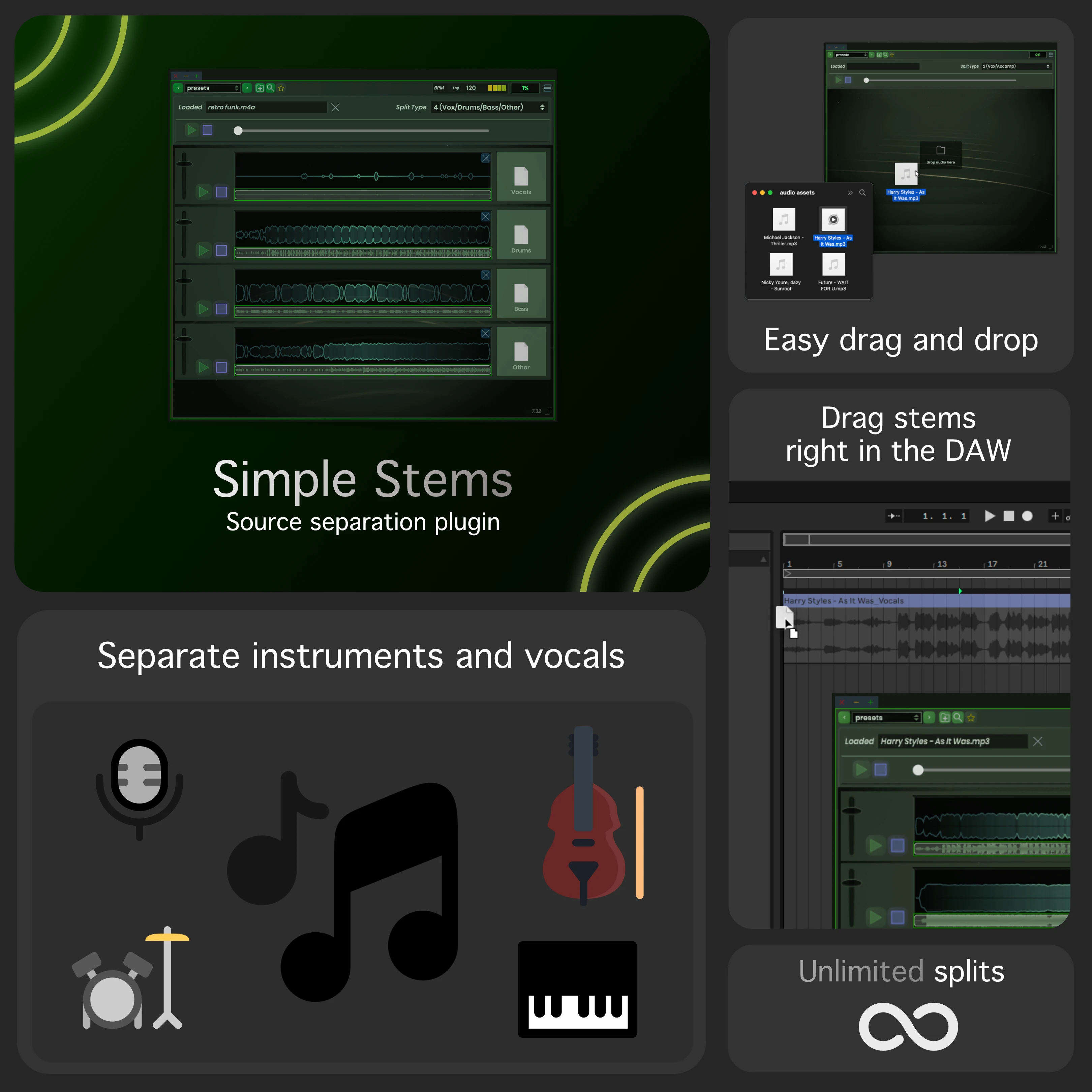Click the magnifier search icon in retro funk plugin toolbar

(270, 88)
